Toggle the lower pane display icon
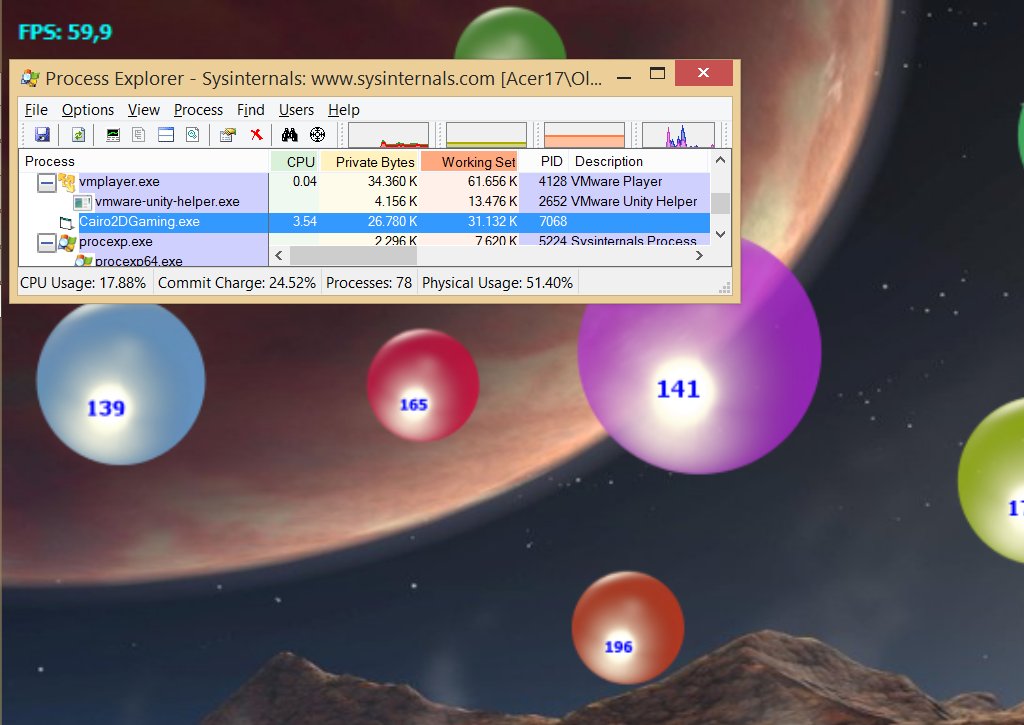The width and height of the screenshot is (1024, 725). 166,135
